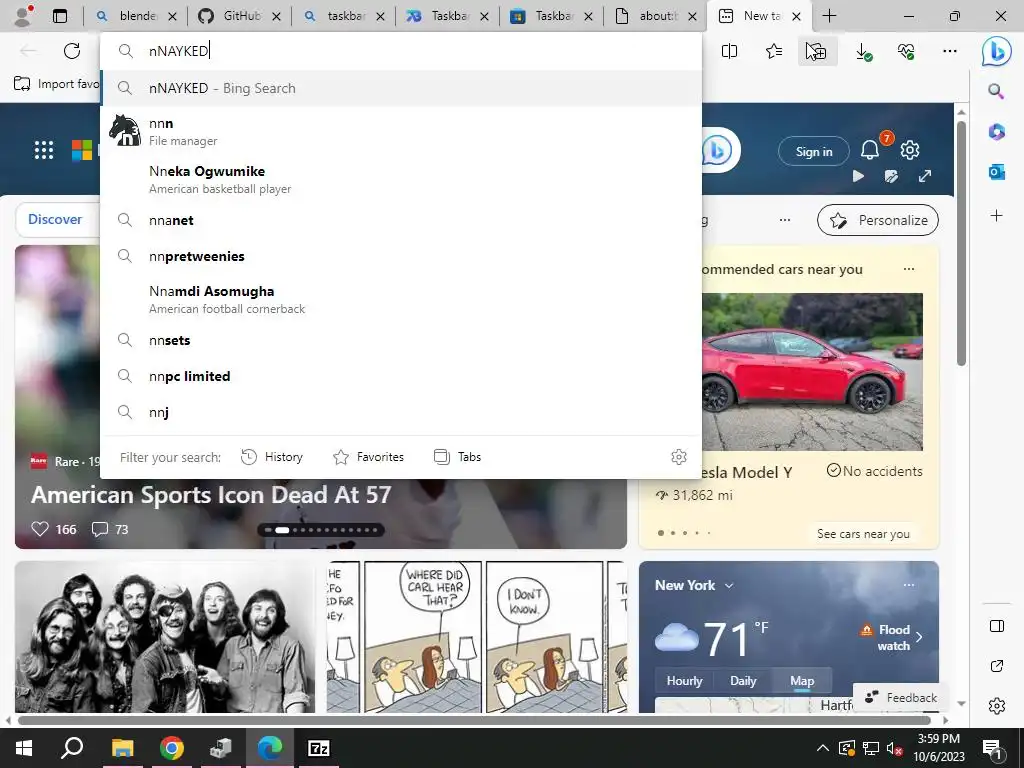Open recommended cars card options ellipsis
This screenshot has height=768, width=1024.
coord(908,269)
